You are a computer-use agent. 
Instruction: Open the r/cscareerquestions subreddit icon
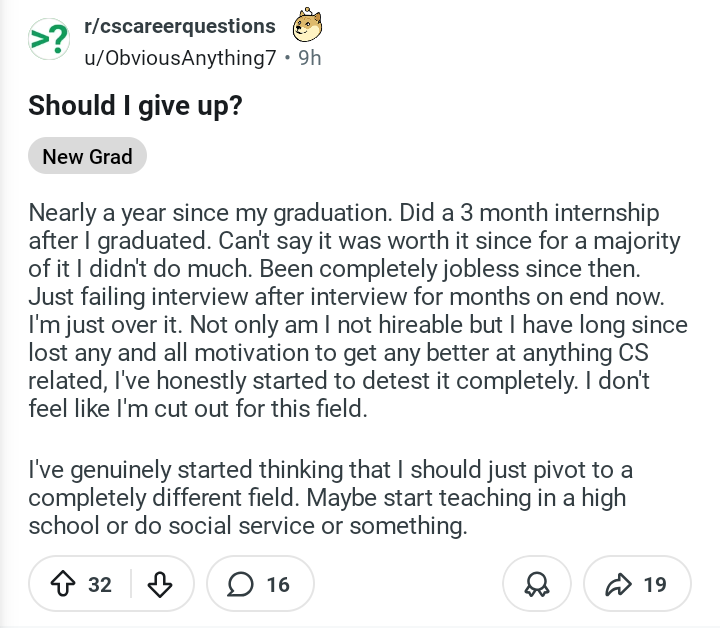point(49,40)
